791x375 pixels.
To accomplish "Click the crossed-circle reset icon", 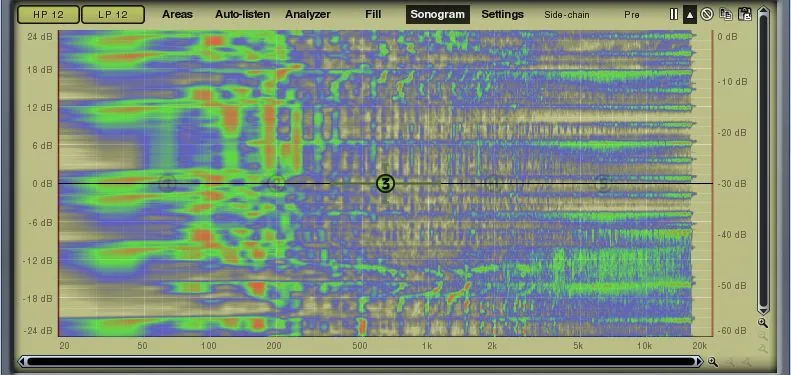I will (x=707, y=15).
